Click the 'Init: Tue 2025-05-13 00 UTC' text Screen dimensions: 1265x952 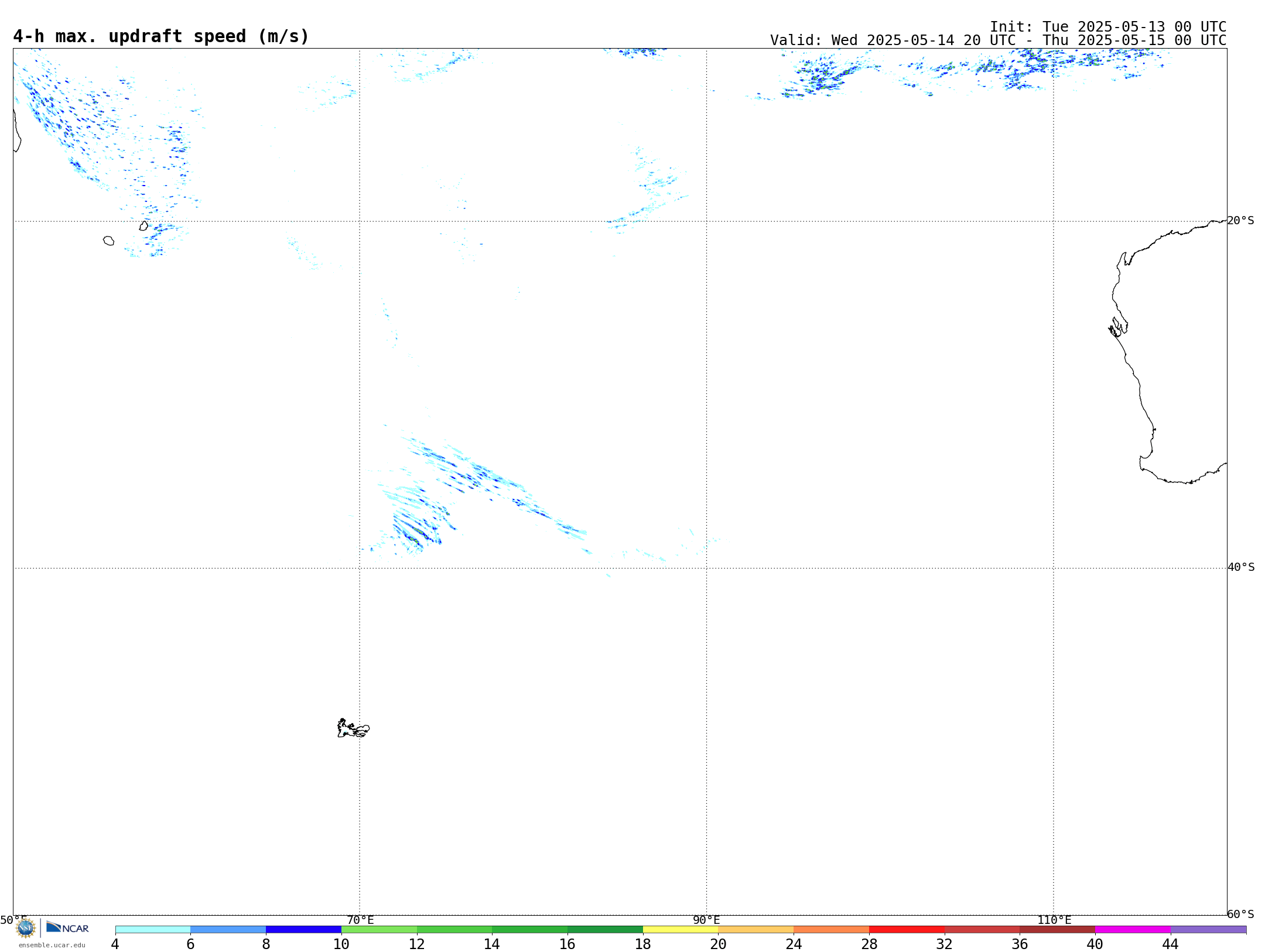1108,27
